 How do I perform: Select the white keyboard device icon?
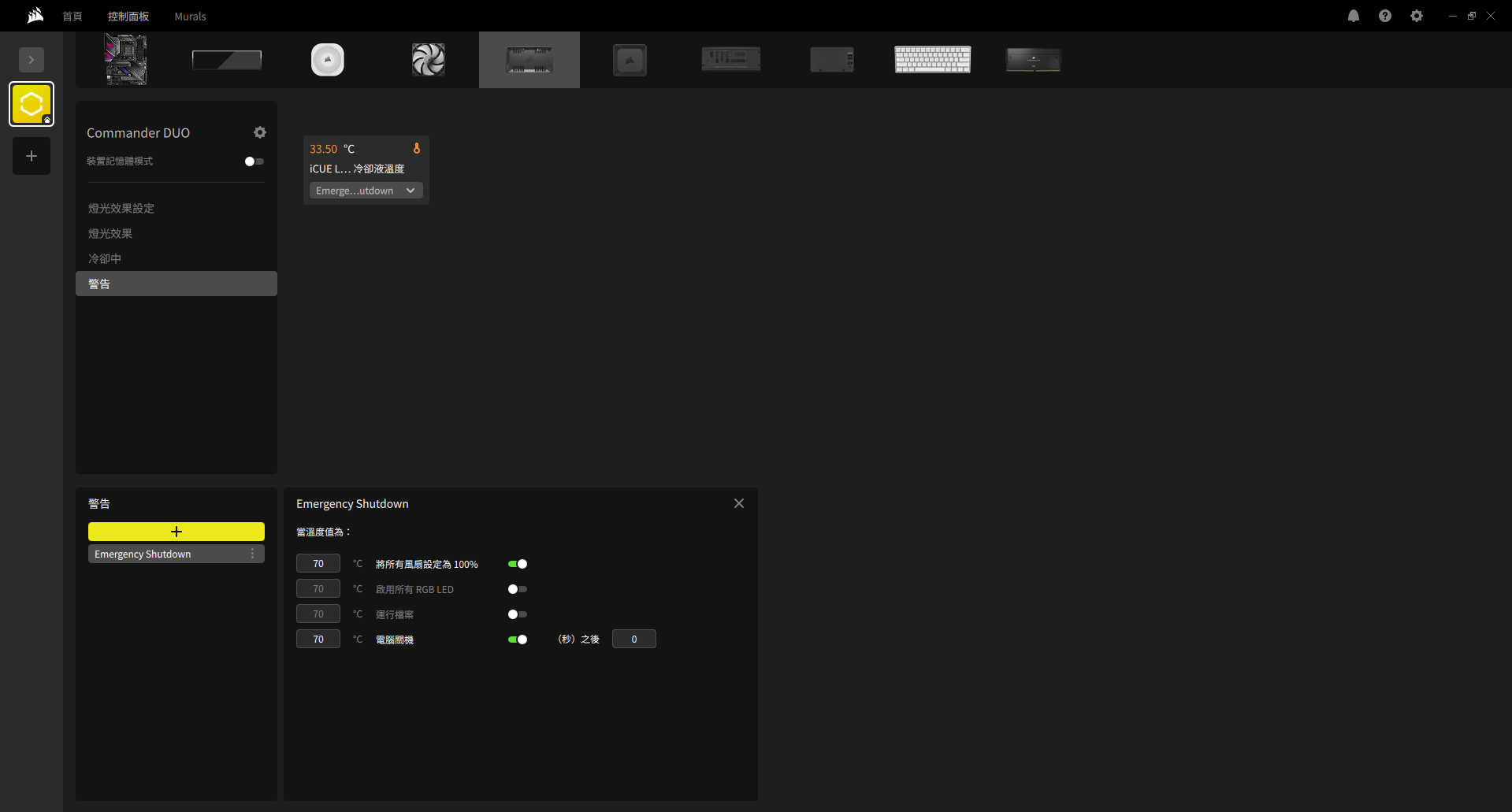coord(932,60)
